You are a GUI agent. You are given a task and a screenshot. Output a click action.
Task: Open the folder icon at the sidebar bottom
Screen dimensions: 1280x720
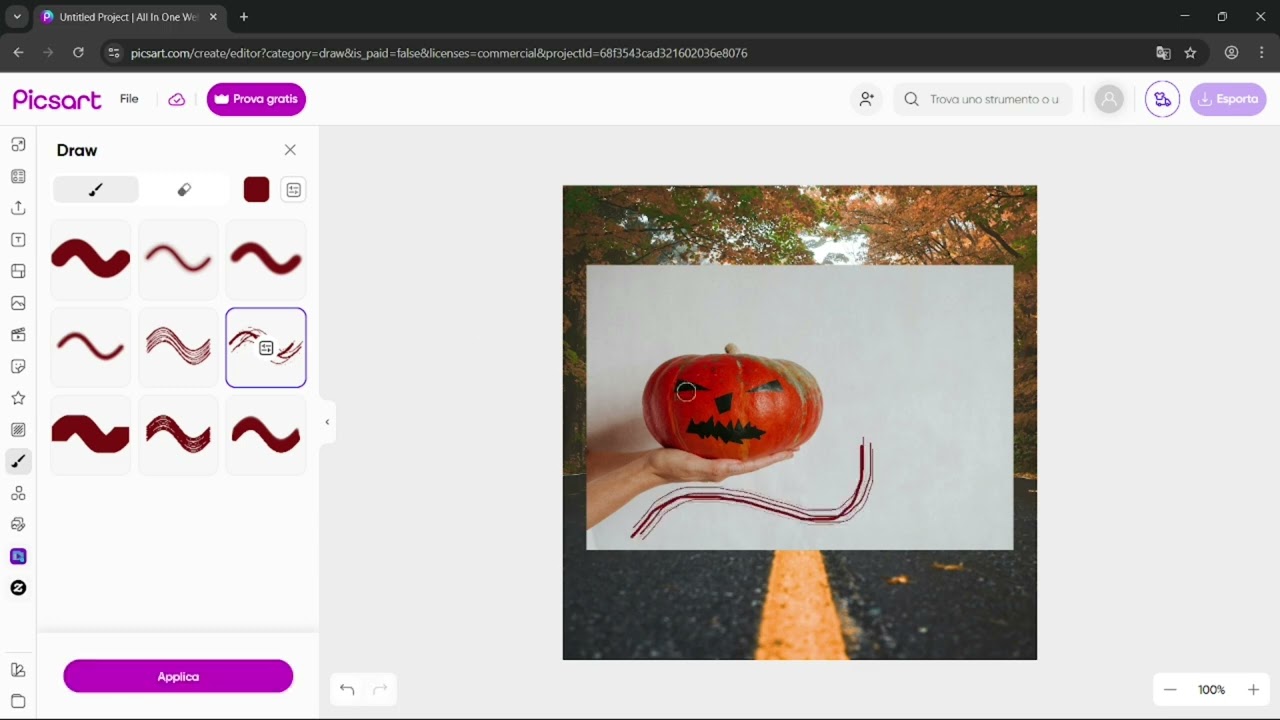point(18,701)
